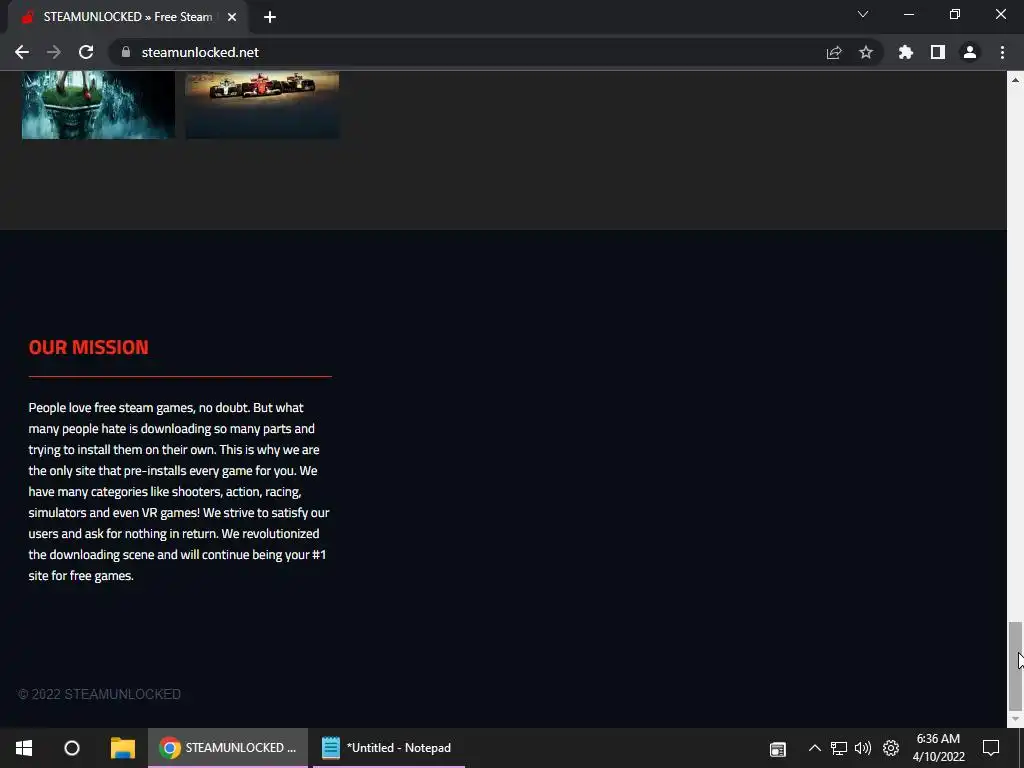The image size is (1024, 768).
Task: Open the volume tray icon
Action: click(x=863, y=748)
